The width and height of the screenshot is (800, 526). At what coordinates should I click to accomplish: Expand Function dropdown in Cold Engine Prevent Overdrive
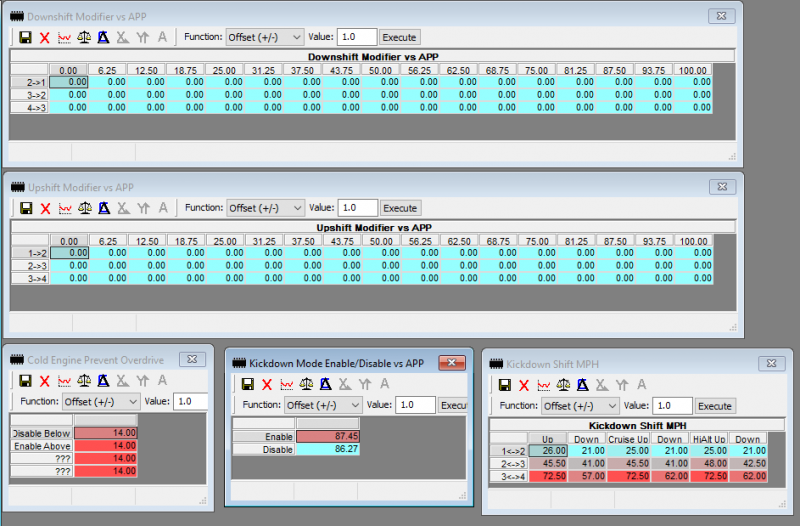click(x=100, y=401)
